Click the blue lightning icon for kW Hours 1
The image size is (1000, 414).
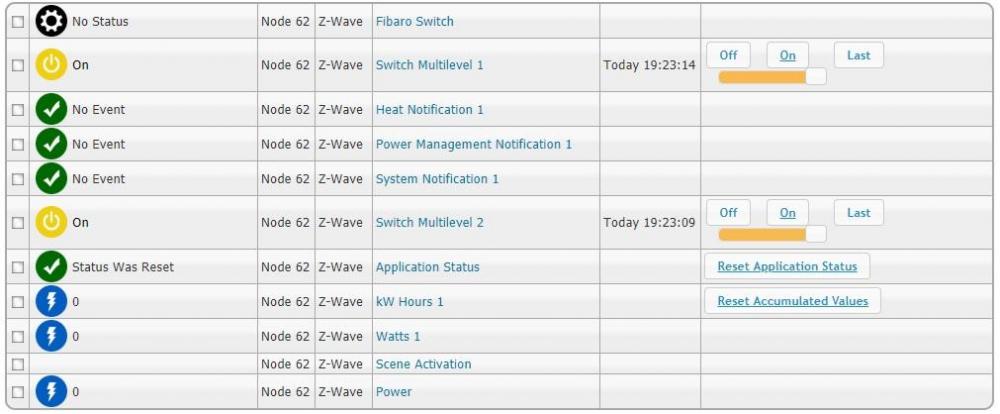coord(51,302)
